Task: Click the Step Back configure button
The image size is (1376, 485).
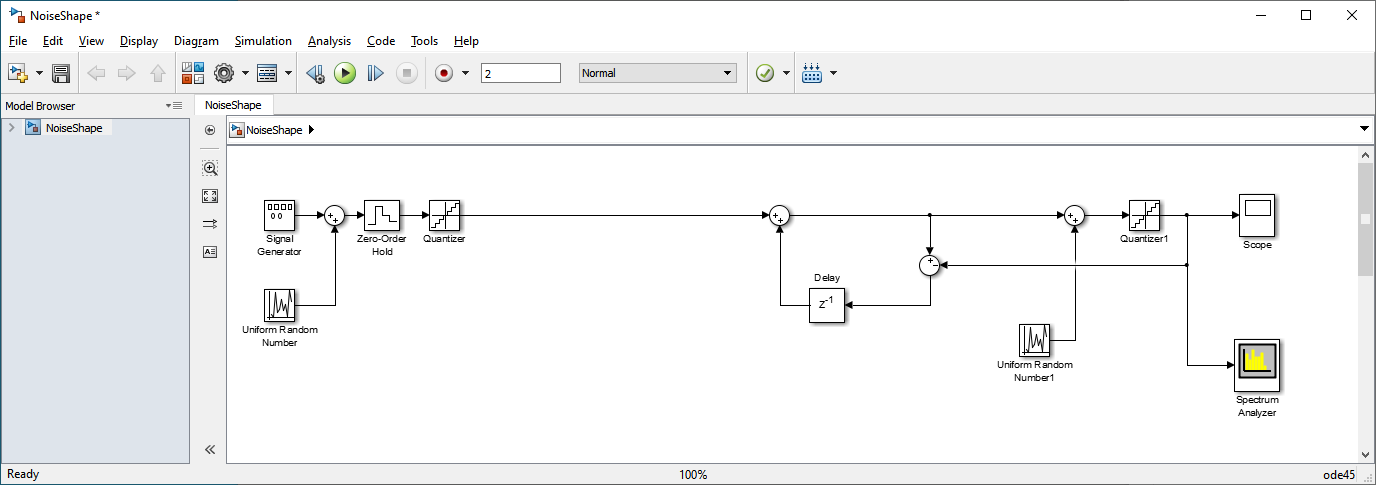Action: (314, 73)
